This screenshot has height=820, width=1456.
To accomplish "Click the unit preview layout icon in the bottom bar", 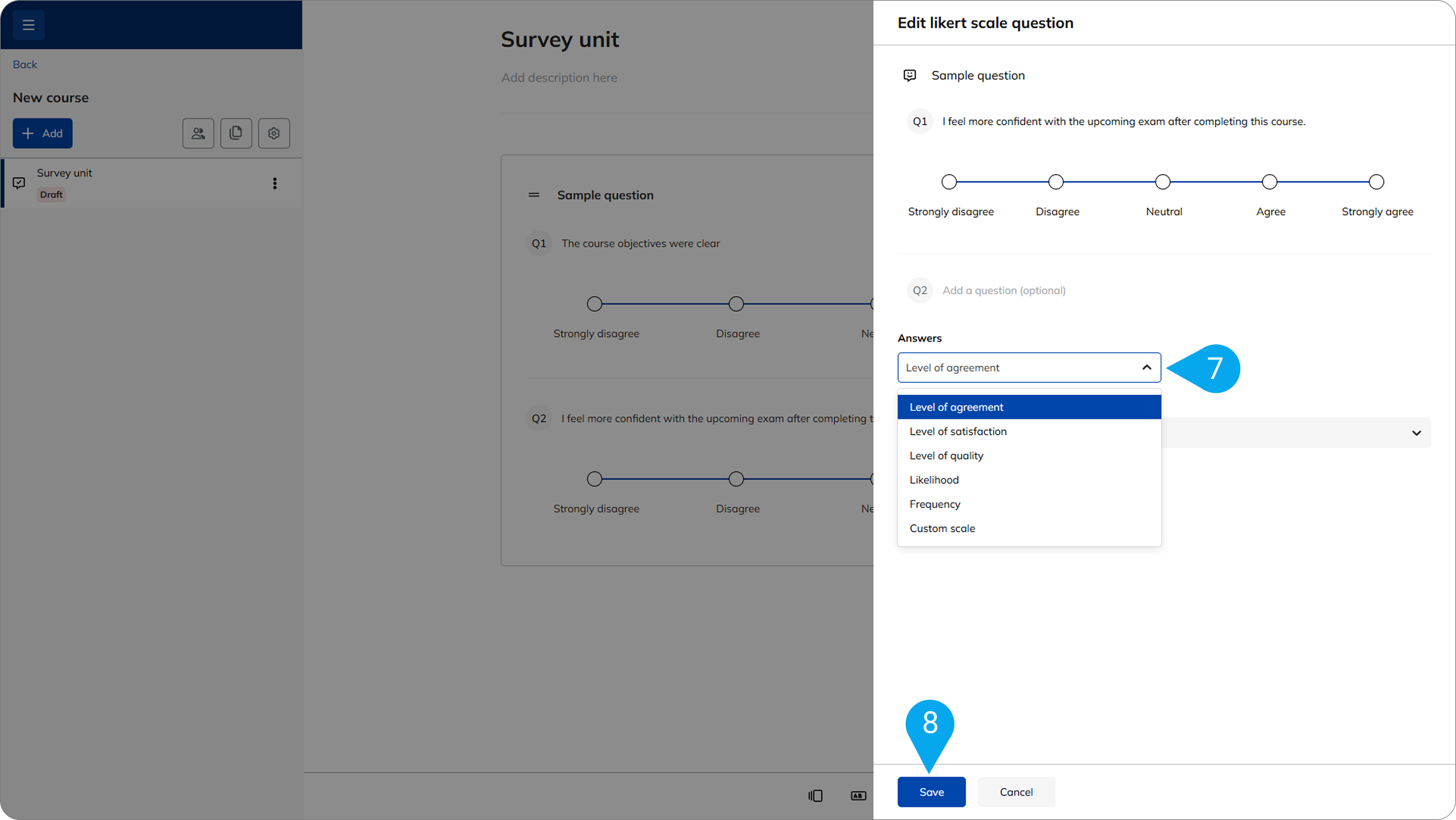I will [x=815, y=795].
